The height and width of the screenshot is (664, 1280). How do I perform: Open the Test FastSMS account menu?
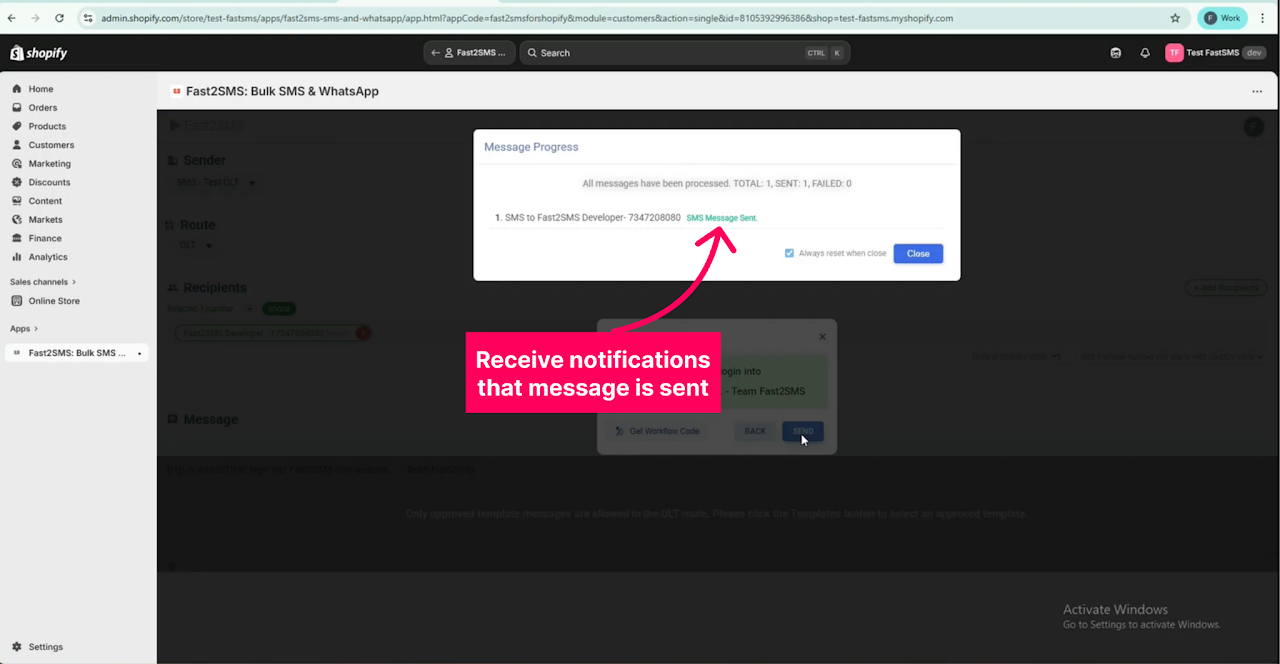[1215, 53]
